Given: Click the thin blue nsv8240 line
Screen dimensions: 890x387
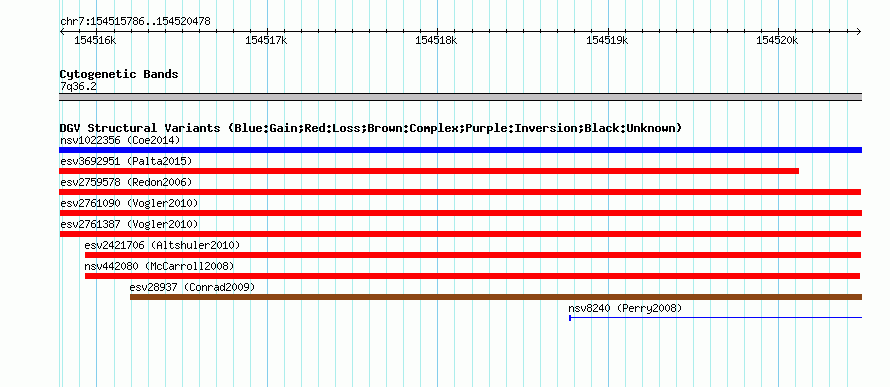Looking at the screenshot, I should [x=716, y=318].
